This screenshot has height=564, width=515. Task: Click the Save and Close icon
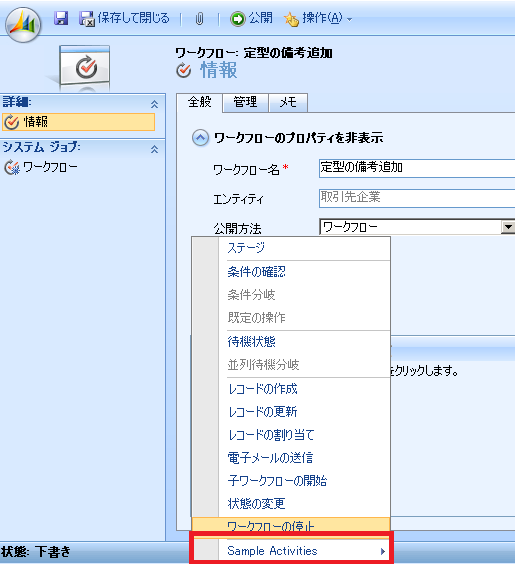(x=87, y=18)
